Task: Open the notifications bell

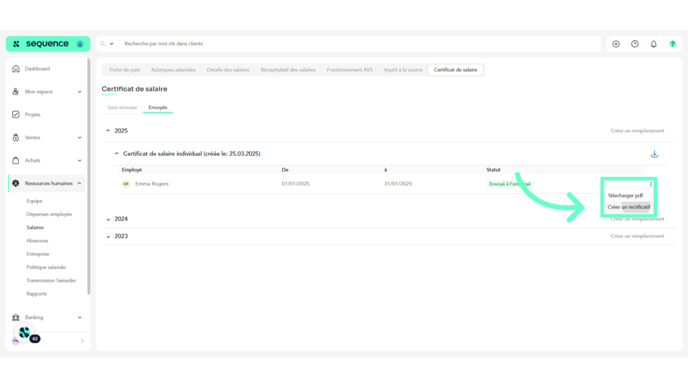Action: coord(654,44)
